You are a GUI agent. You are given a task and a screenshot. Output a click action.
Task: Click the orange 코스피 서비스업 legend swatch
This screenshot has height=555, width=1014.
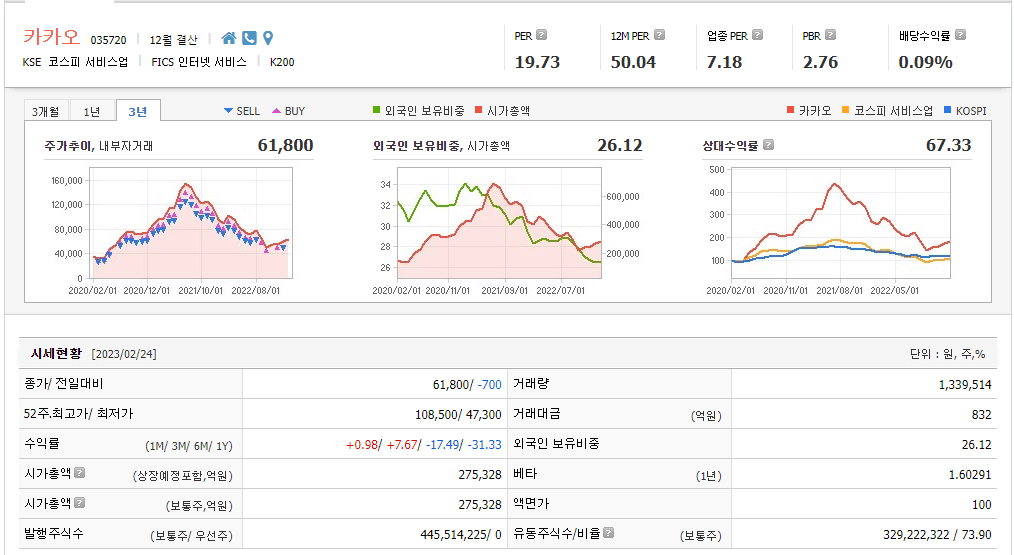pos(845,110)
